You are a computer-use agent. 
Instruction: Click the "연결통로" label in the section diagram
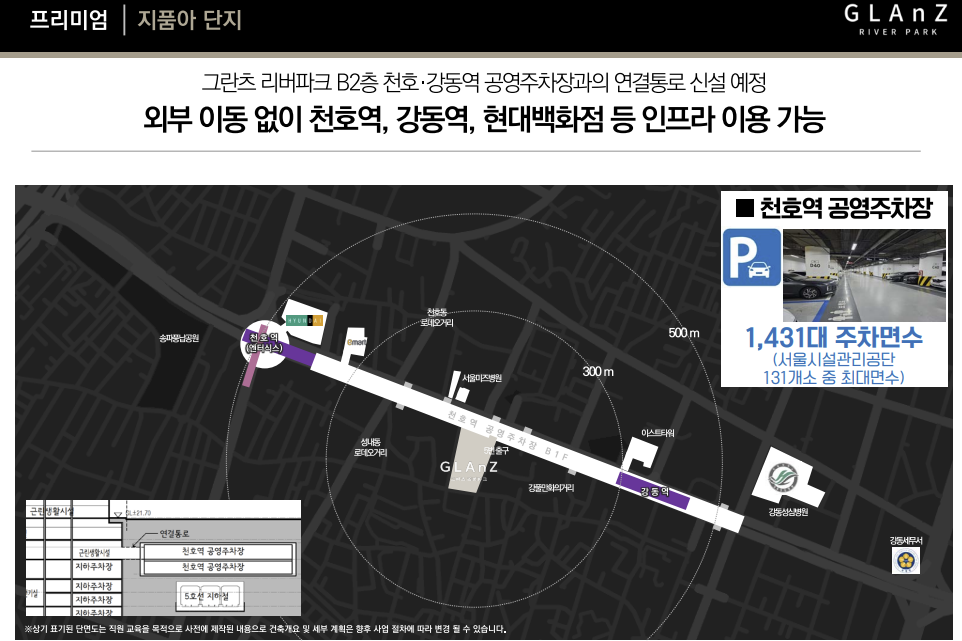tap(174, 534)
